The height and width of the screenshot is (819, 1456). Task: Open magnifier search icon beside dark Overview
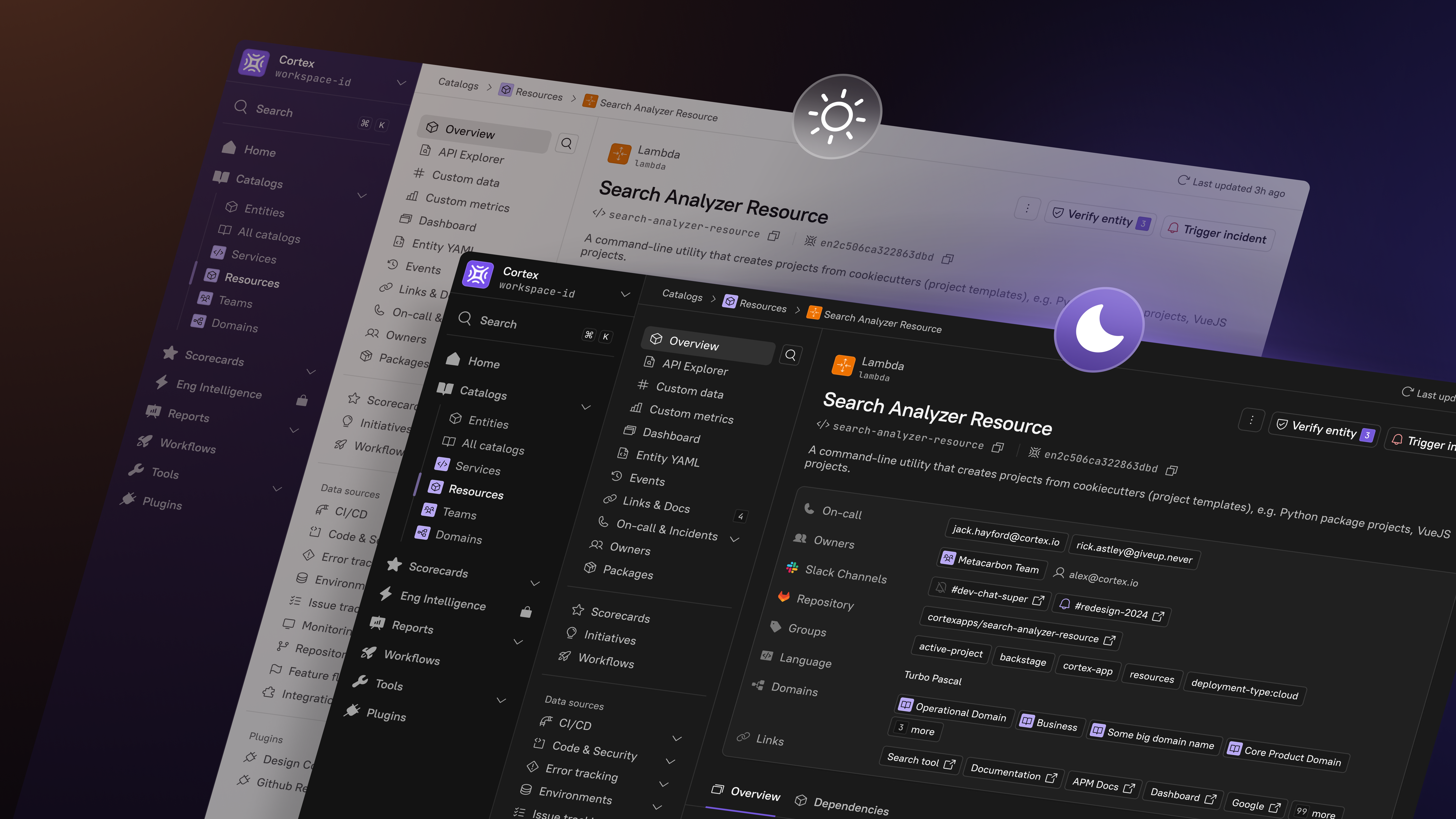coord(790,355)
